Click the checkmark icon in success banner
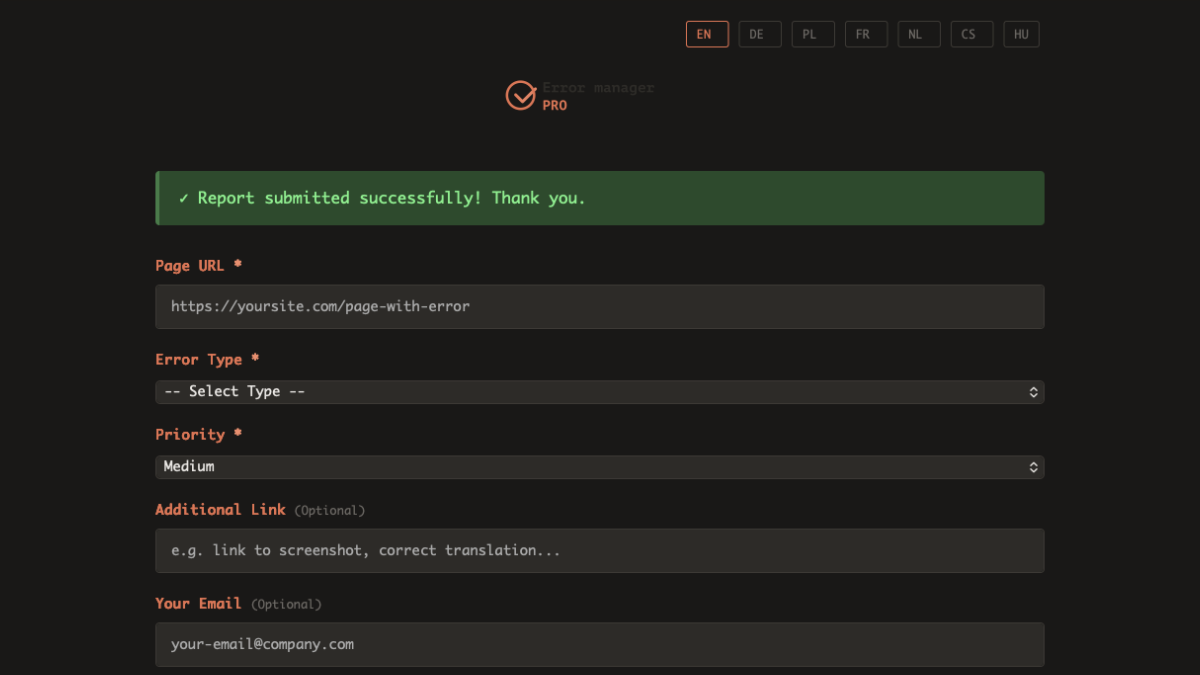 click(182, 197)
